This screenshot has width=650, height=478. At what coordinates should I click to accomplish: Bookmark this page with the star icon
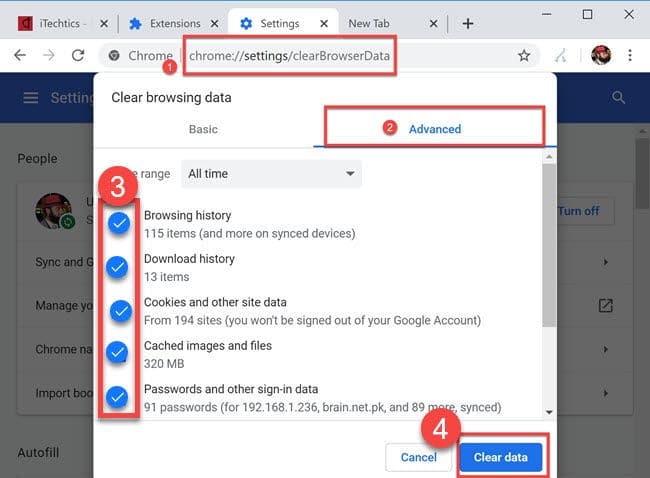point(524,56)
